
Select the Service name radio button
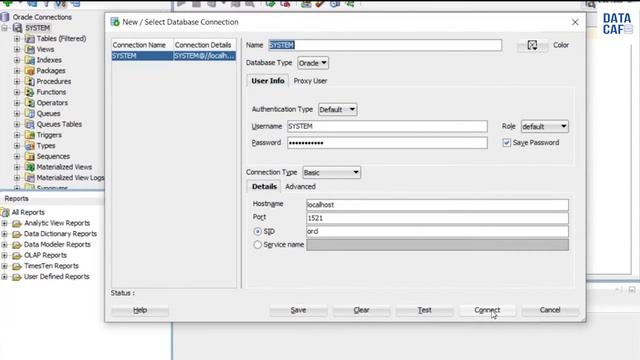coord(258,245)
